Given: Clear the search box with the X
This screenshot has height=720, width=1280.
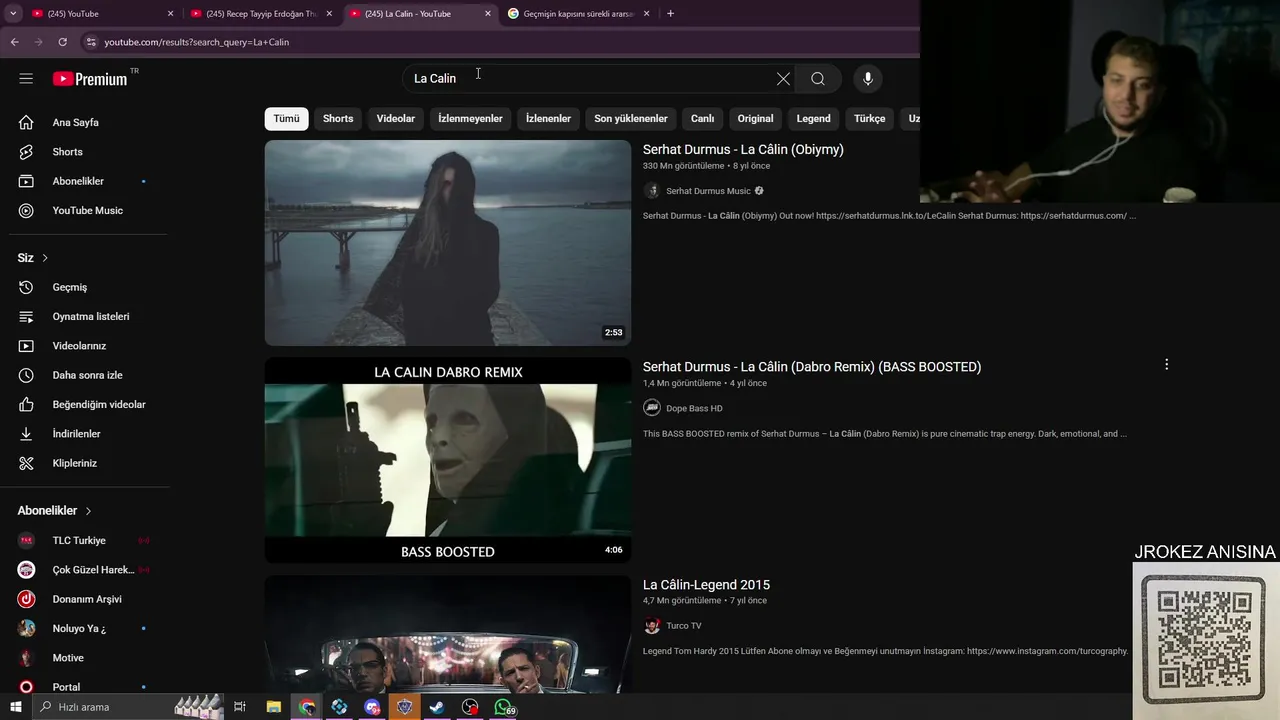Looking at the screenshot, I should pyautogui.click(x=783, y=79).
